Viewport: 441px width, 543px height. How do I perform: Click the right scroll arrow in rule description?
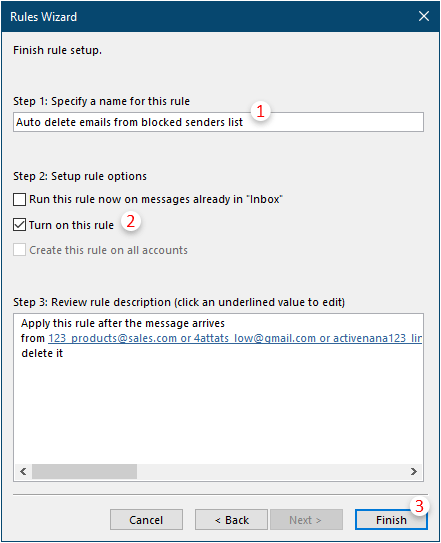pos(413,471)
